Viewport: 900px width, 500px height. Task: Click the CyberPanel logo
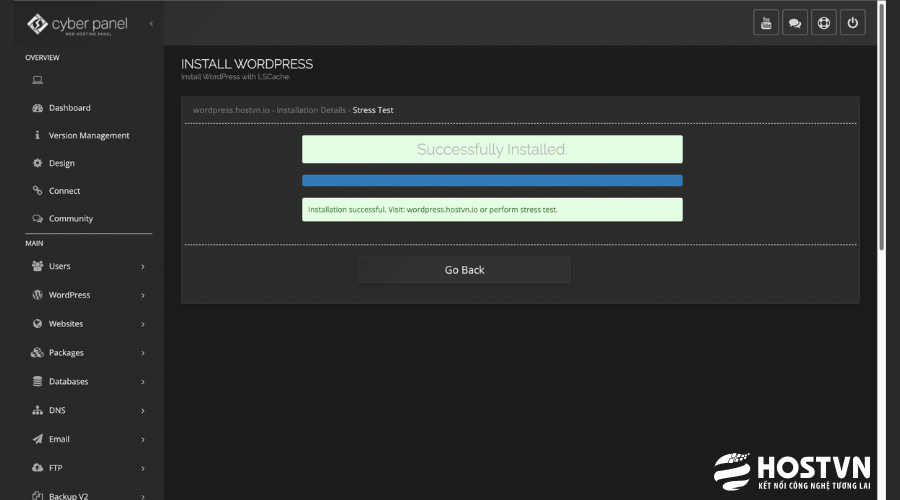pyautogui.click(x=77, y=24)
